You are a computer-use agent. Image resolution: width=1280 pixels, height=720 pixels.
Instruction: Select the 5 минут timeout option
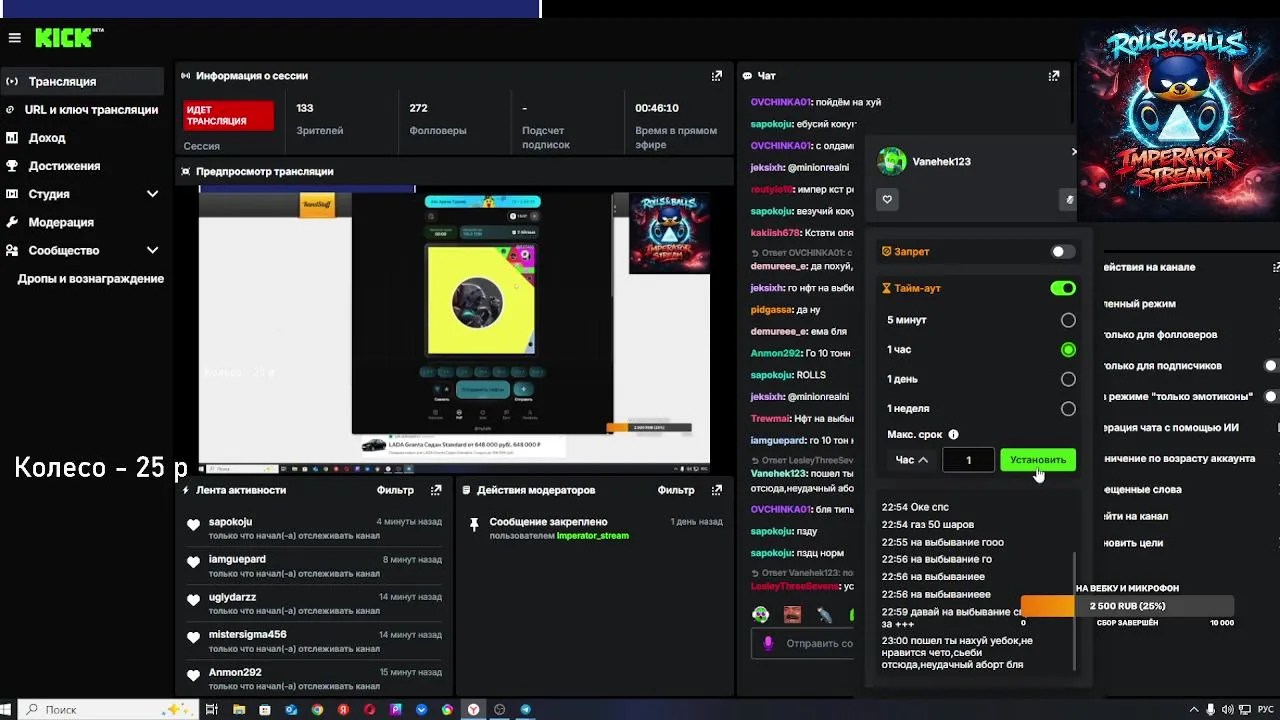click(x=1068, y=320)
